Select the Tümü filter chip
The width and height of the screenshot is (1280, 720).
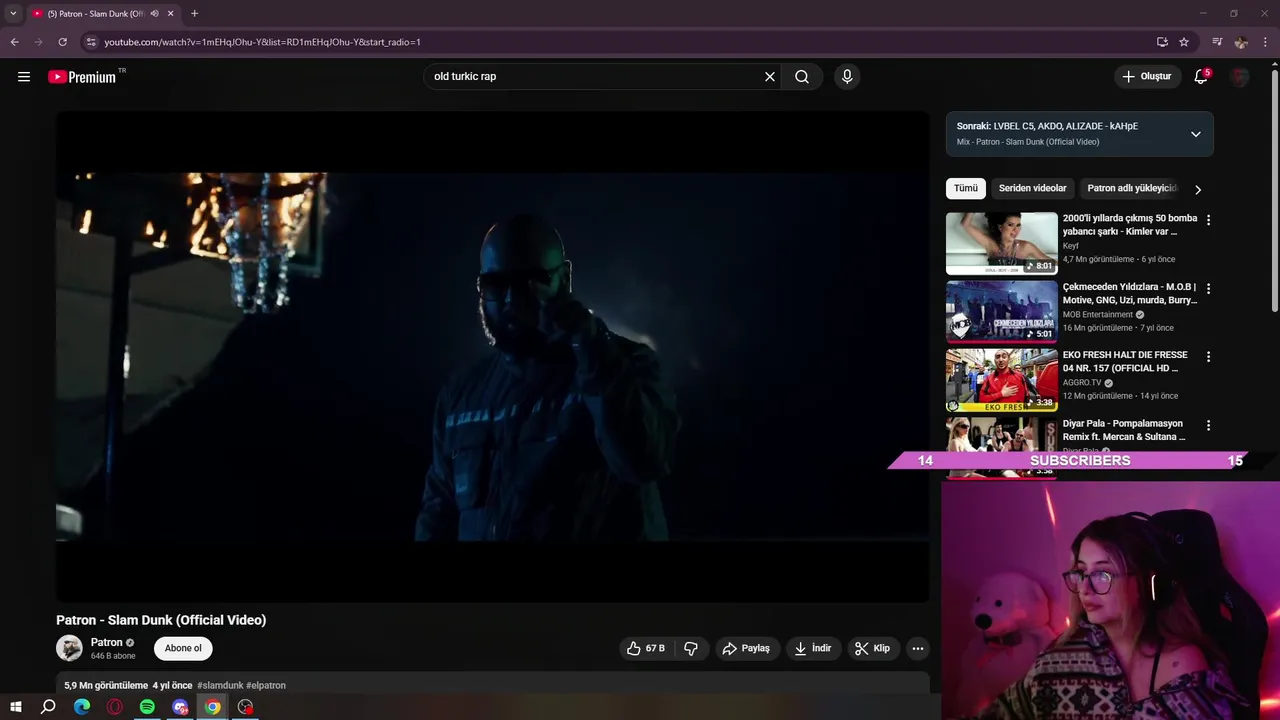966,188
